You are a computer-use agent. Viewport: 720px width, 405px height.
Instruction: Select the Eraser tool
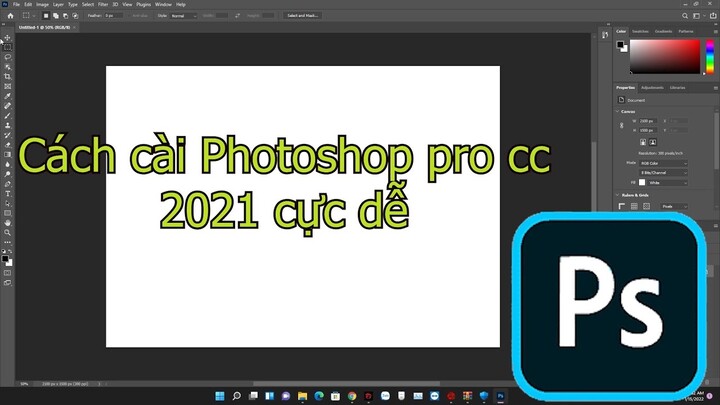(7, 145)
